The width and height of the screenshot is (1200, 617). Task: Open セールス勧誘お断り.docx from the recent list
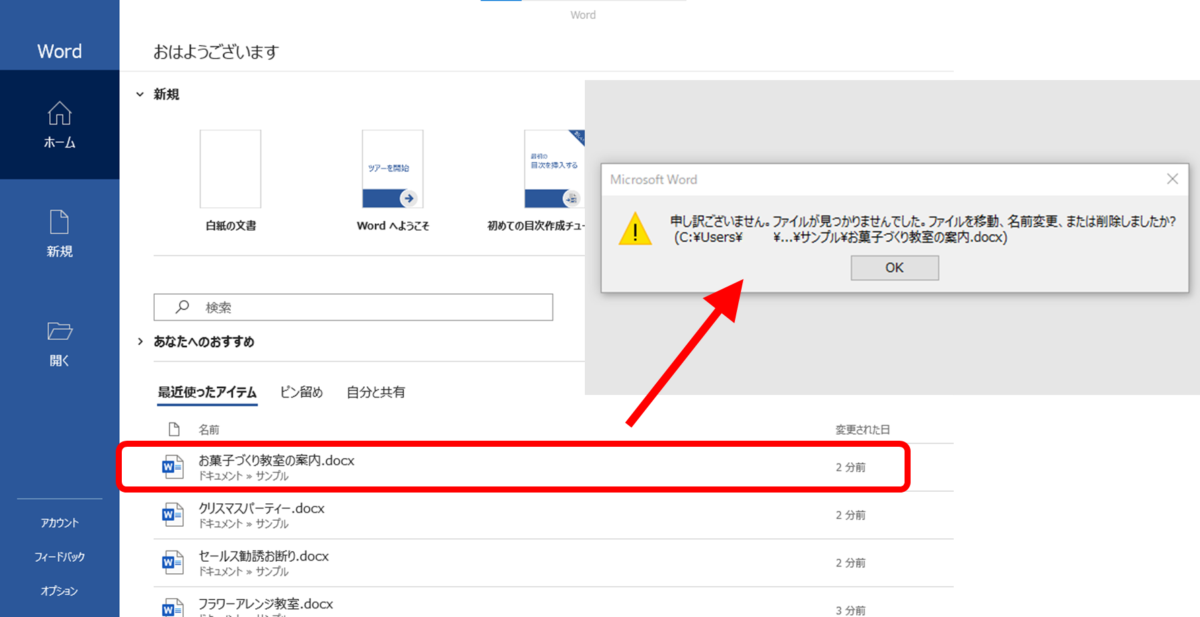553,563
